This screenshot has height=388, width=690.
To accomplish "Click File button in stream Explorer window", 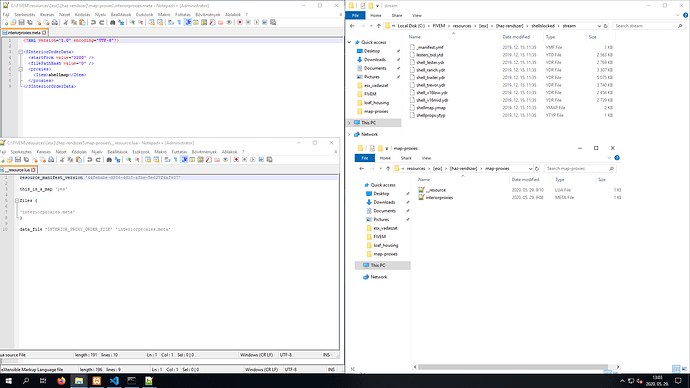I will tap(355, 15).
